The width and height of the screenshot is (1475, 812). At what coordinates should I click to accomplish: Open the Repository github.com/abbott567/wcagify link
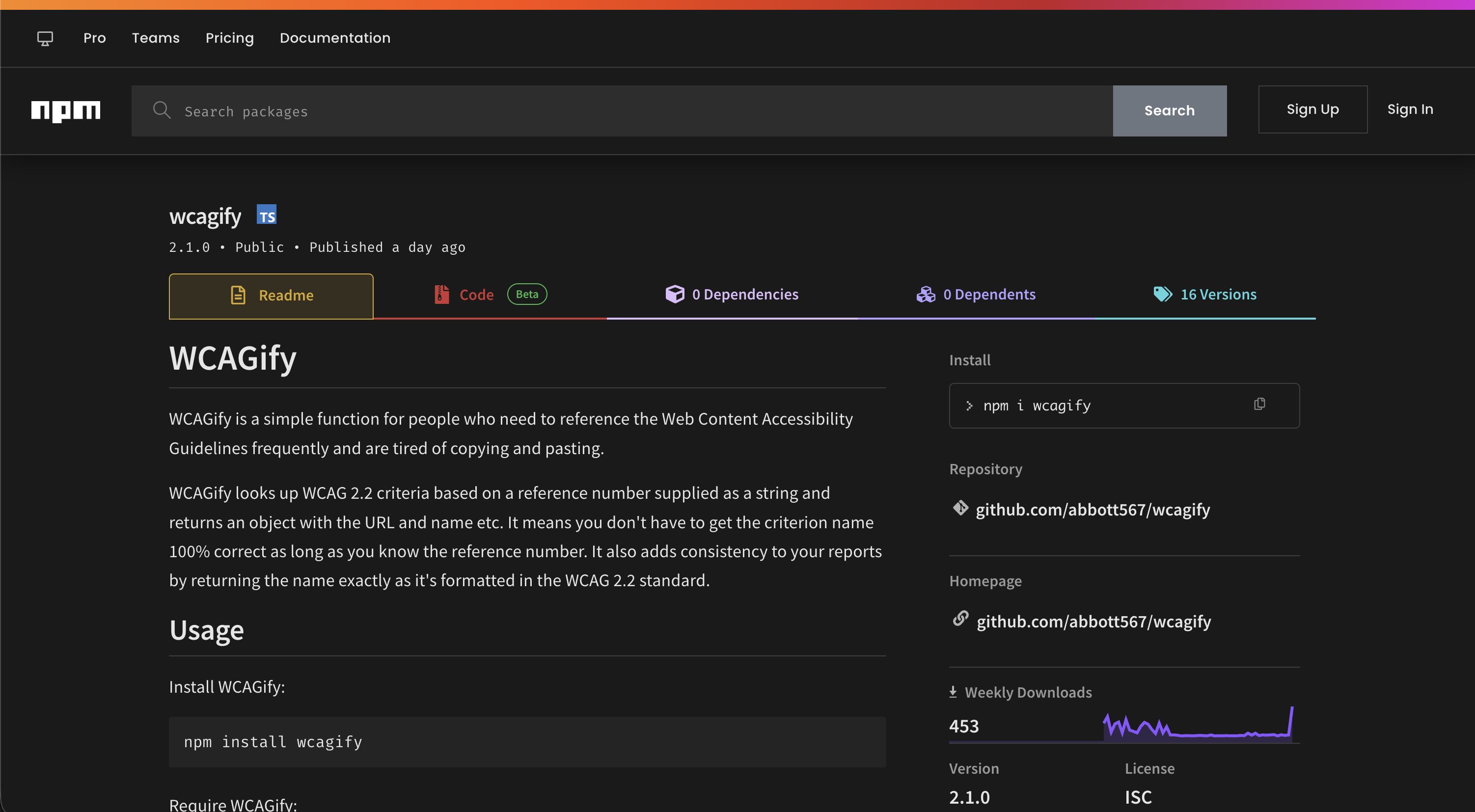(1093, 509)
